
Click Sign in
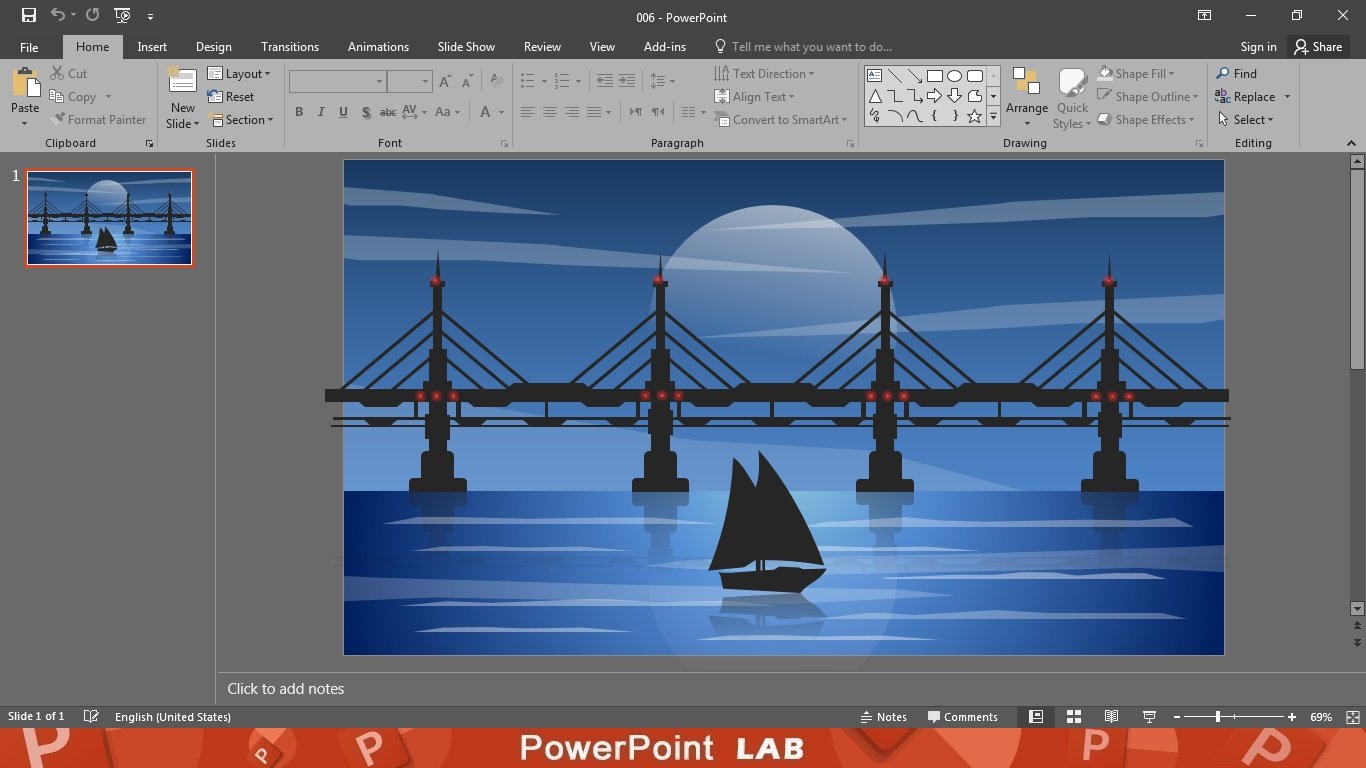(1258, 47)
